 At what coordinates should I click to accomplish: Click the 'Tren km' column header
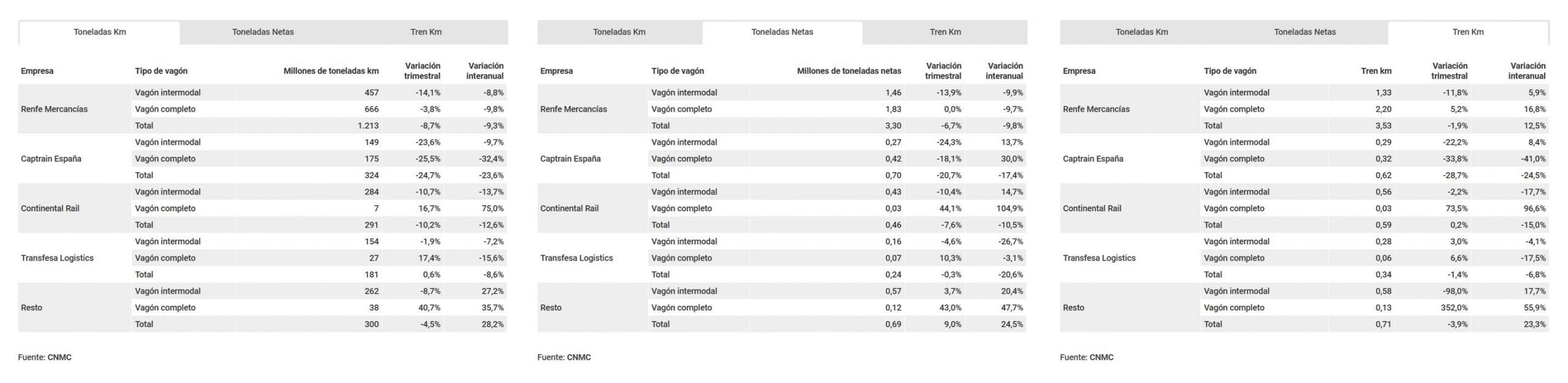point(1376,71)
